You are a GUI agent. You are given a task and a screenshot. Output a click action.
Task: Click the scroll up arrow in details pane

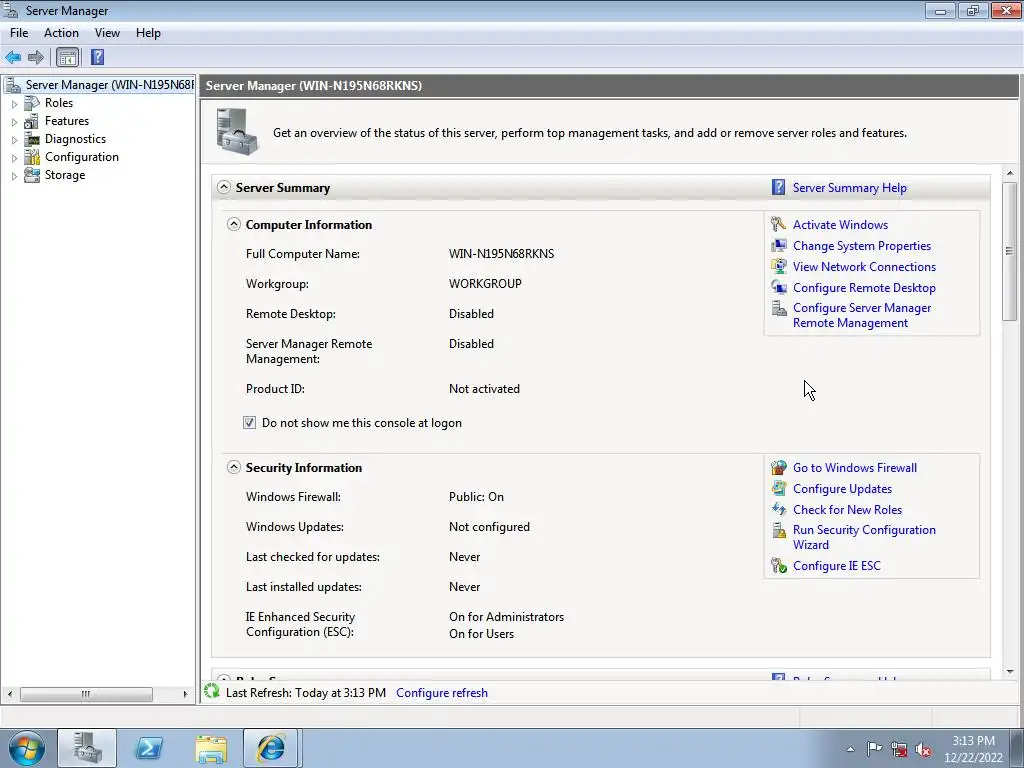(x=1010, y=173)
